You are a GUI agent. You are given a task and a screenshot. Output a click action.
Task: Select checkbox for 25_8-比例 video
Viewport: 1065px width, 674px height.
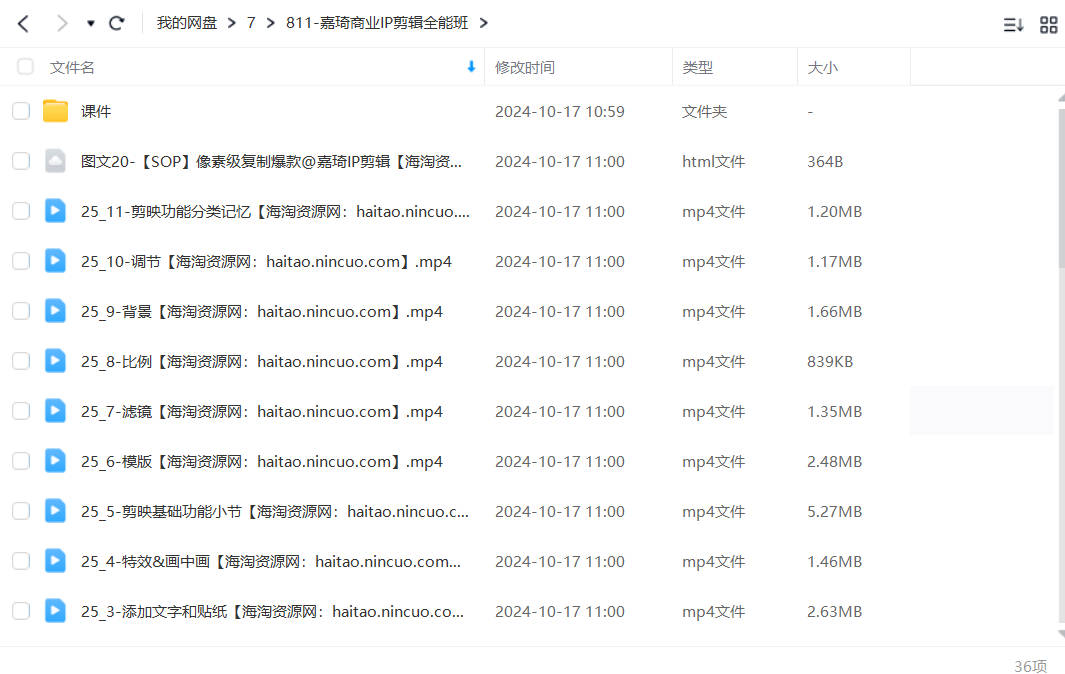[21, 361]
